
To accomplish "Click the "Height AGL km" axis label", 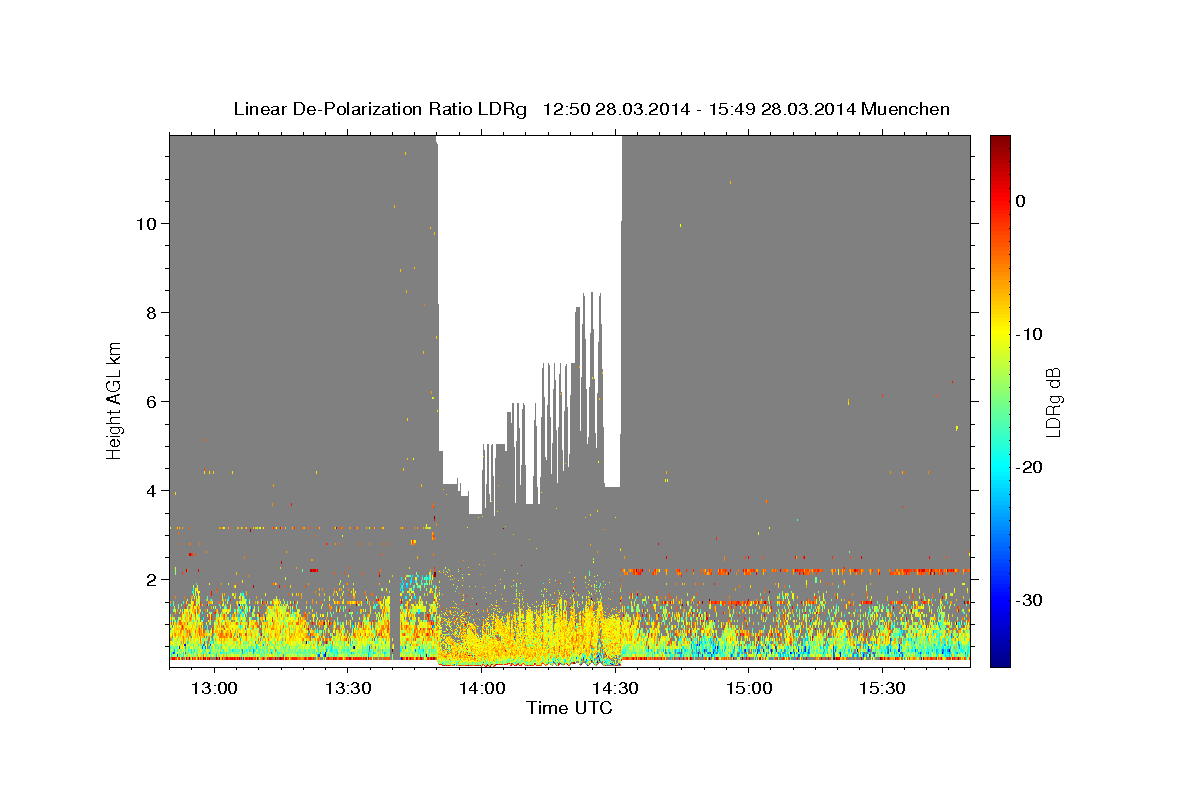I will pyautogui.click(x=114, y=401).
